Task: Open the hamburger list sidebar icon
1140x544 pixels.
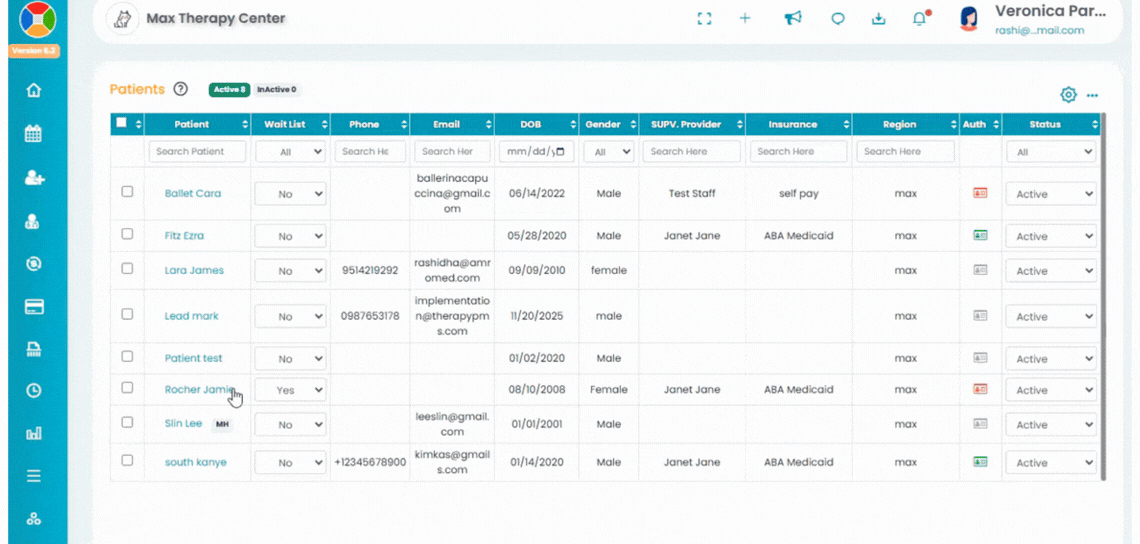Action: 33,476
